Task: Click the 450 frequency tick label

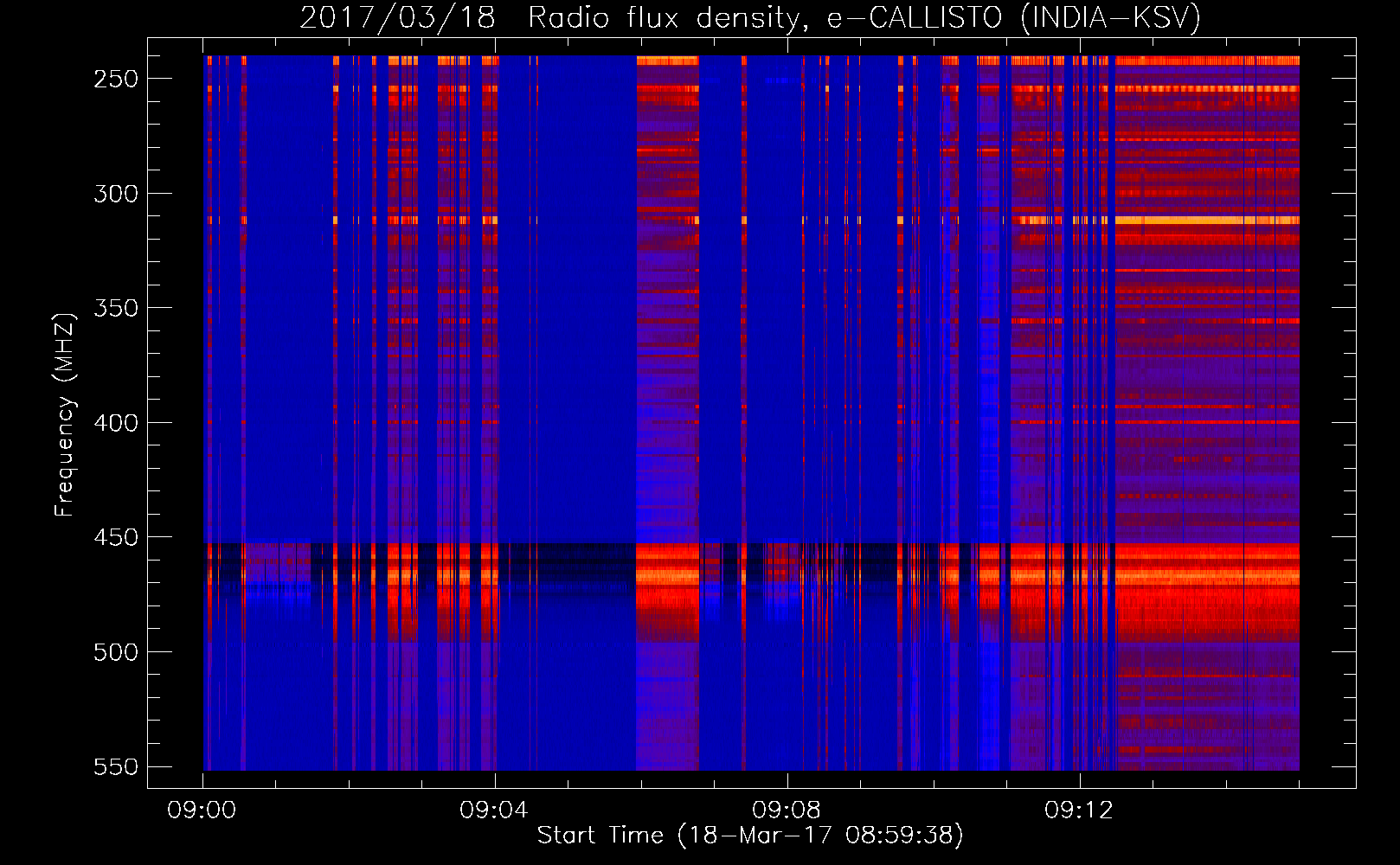Action: click(x=116, y=537)
